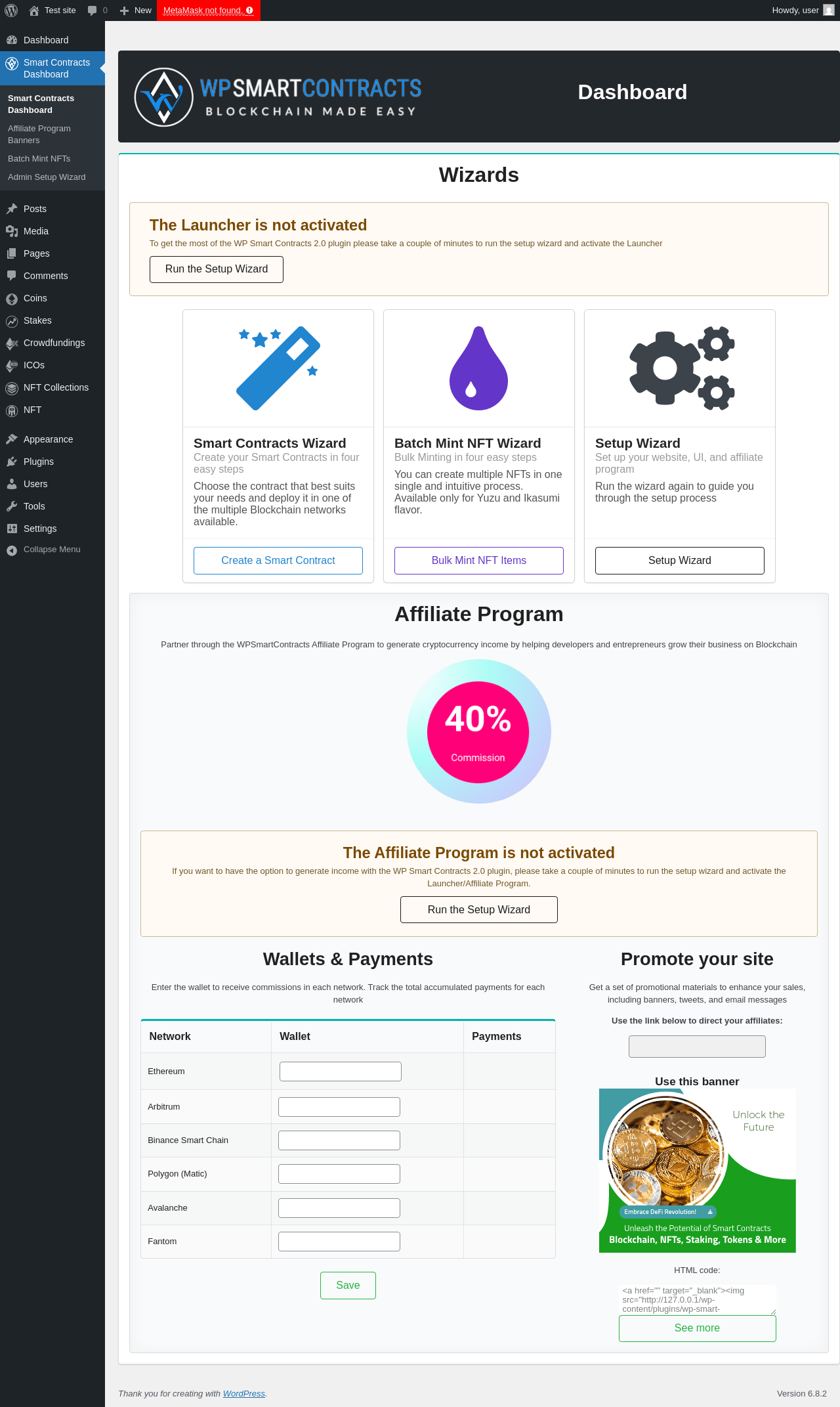Go to Affiliate Program Banners submenu
This screenshot has width=840, height=1407.
(x=39, y=135)
